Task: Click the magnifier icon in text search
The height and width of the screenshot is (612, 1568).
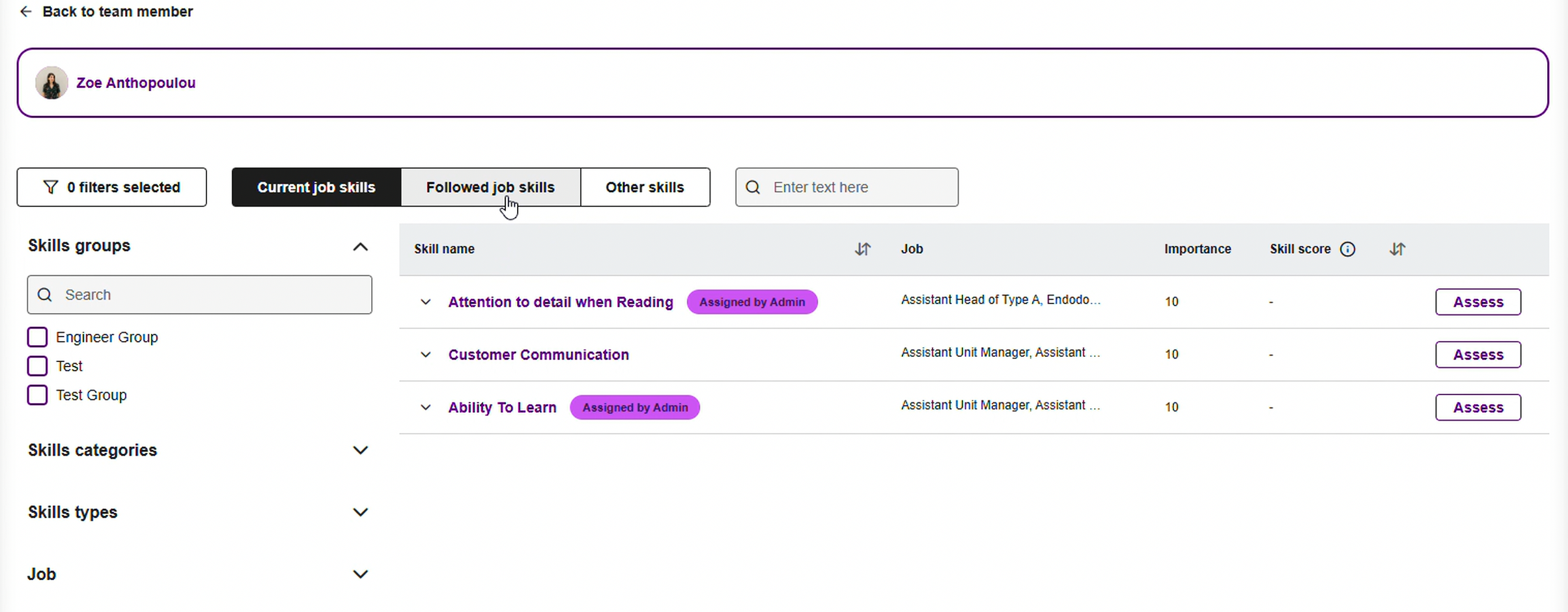Action: 753,188
